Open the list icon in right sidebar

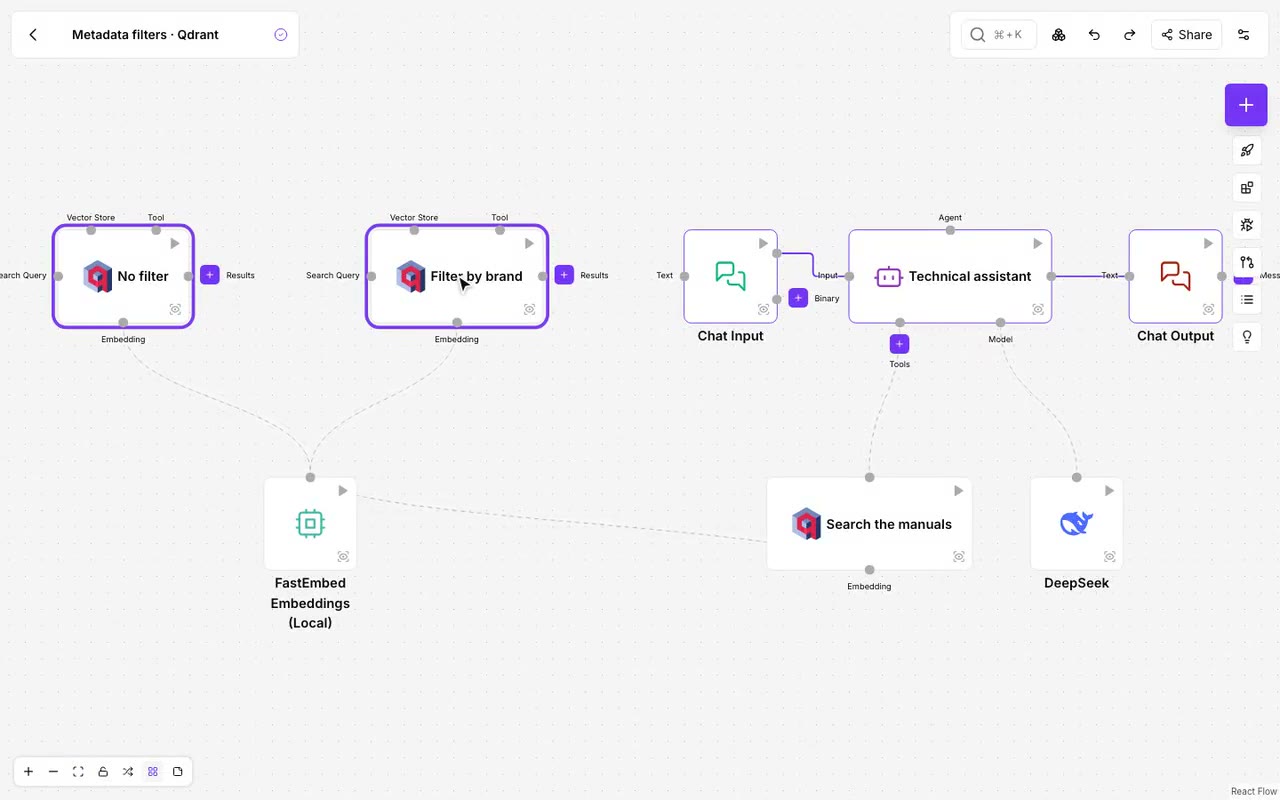[x=1247, y=299]
